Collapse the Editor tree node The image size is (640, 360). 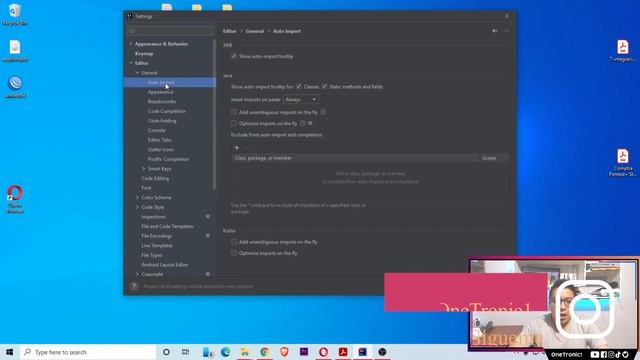click(x=131, y=63)
